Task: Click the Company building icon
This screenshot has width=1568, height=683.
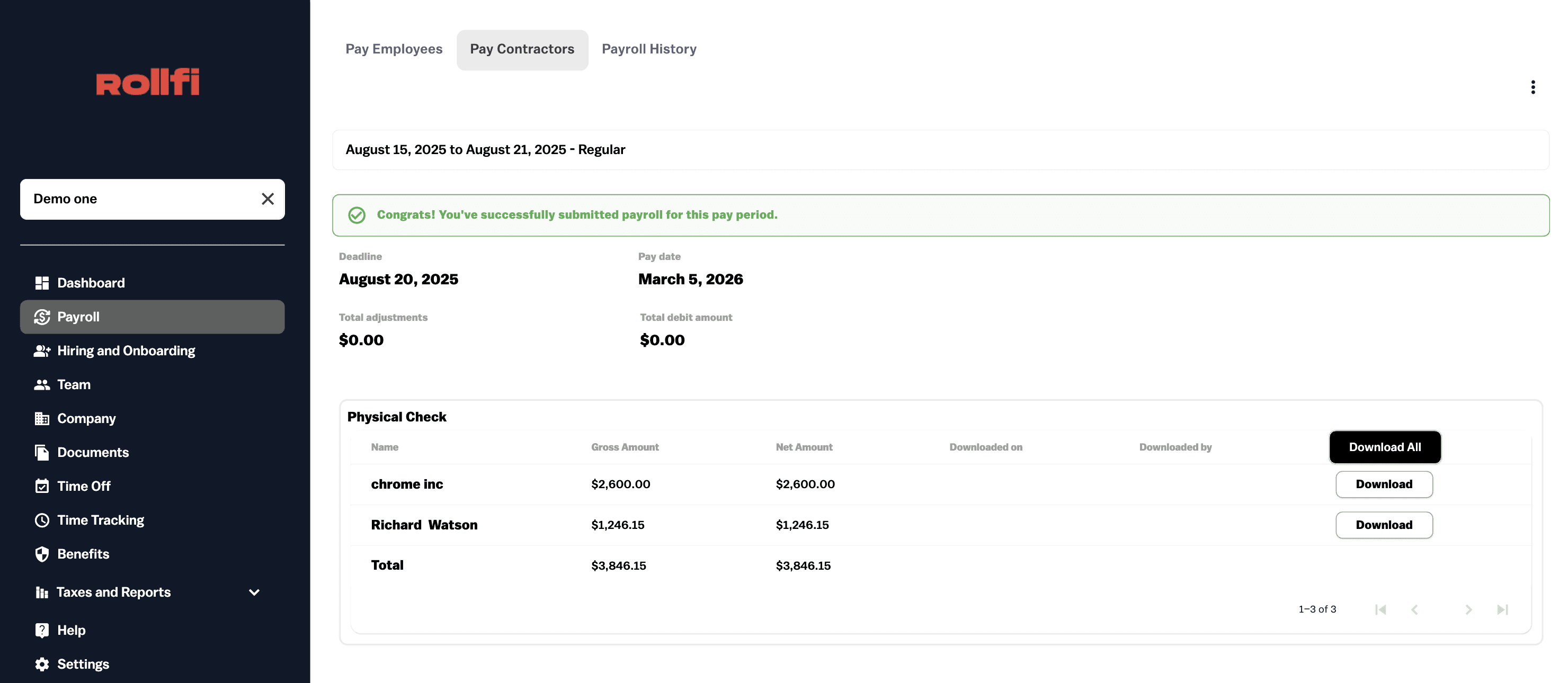Action: pos(41,418)
